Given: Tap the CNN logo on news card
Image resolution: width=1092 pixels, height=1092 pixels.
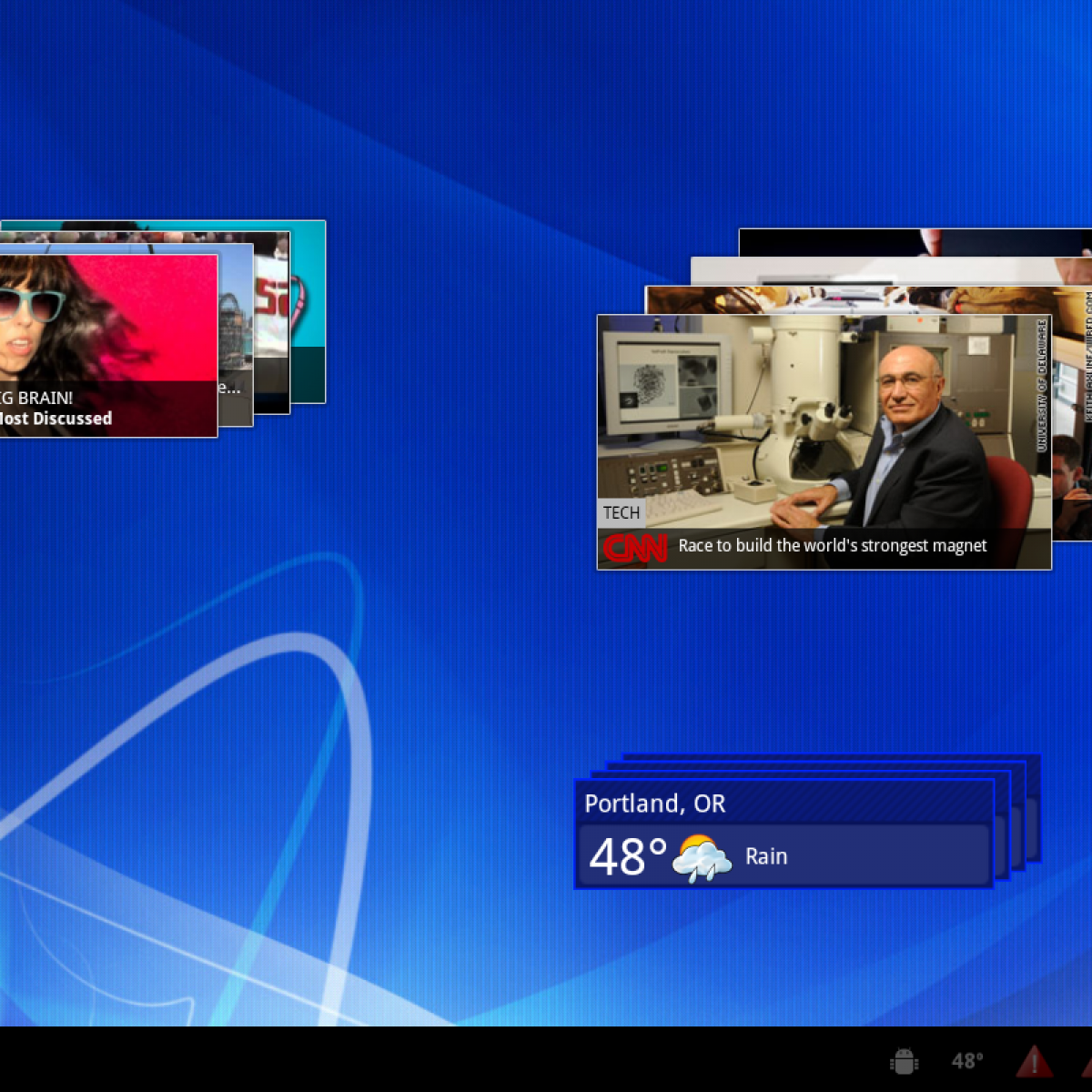Looking at the screenshot, I should 634,548.
